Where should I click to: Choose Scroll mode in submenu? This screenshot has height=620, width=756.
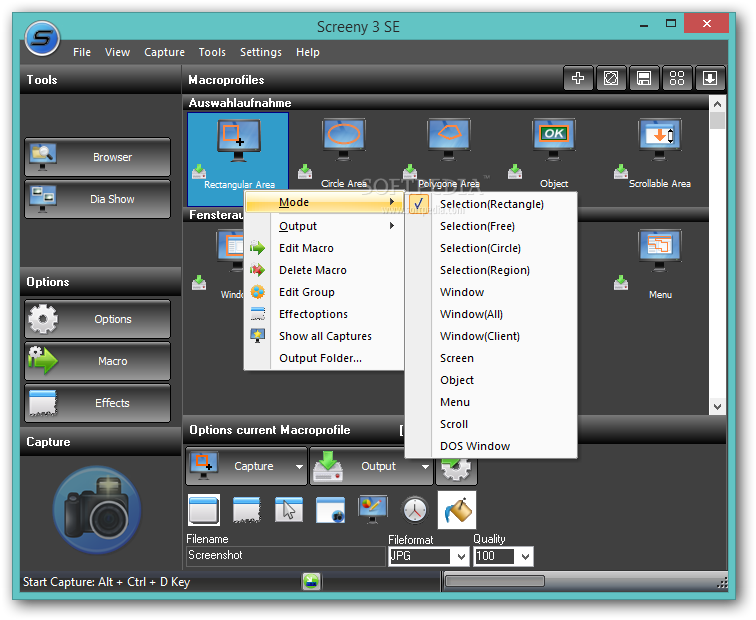point(491,424)
